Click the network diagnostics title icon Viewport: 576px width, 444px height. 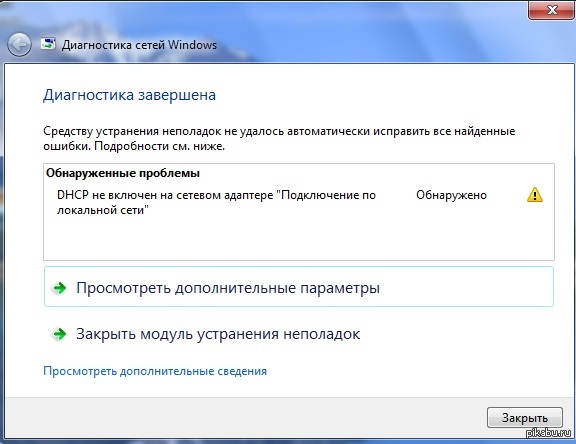click(48, 44)
